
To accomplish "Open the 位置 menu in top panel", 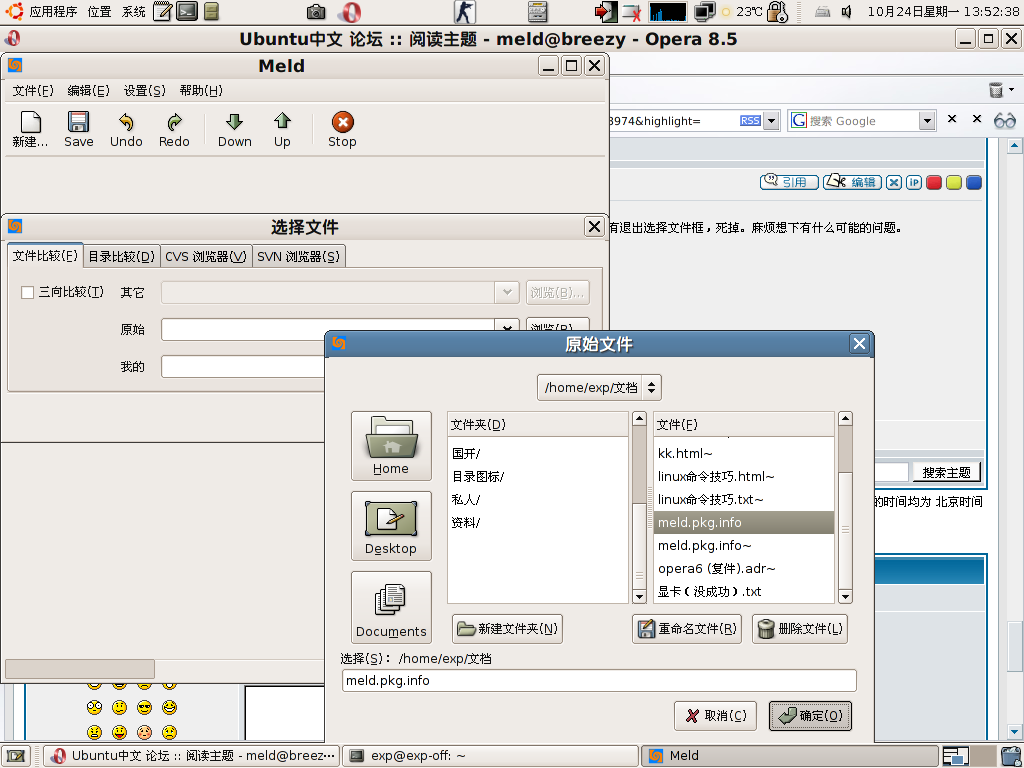I will 99,12.
